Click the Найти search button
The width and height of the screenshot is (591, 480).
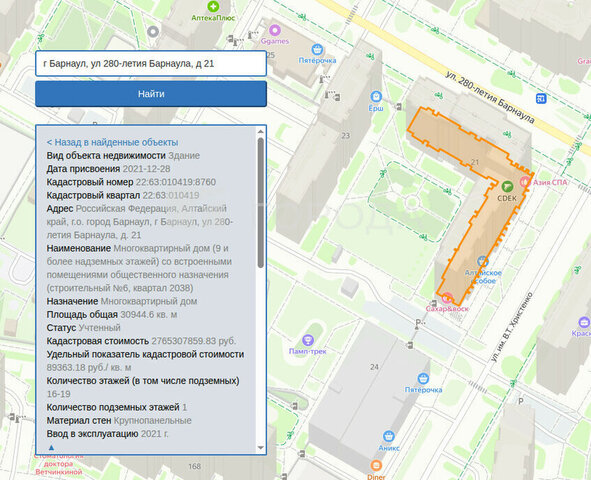[151, 94]
